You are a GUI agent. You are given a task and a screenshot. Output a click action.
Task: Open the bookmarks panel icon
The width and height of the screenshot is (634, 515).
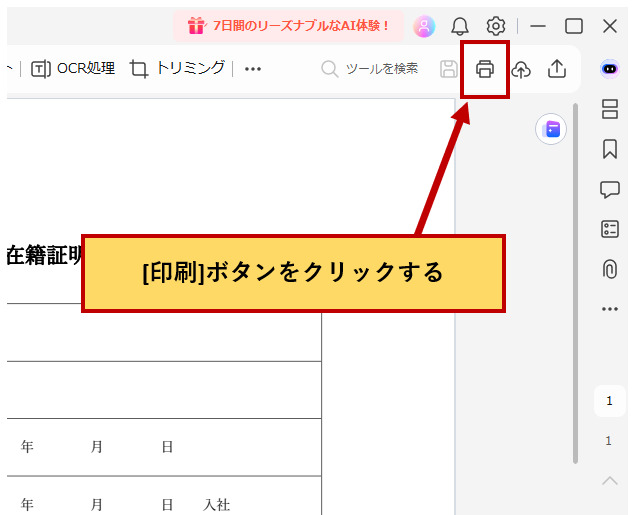pyautogui.click(x=610, y=149)
